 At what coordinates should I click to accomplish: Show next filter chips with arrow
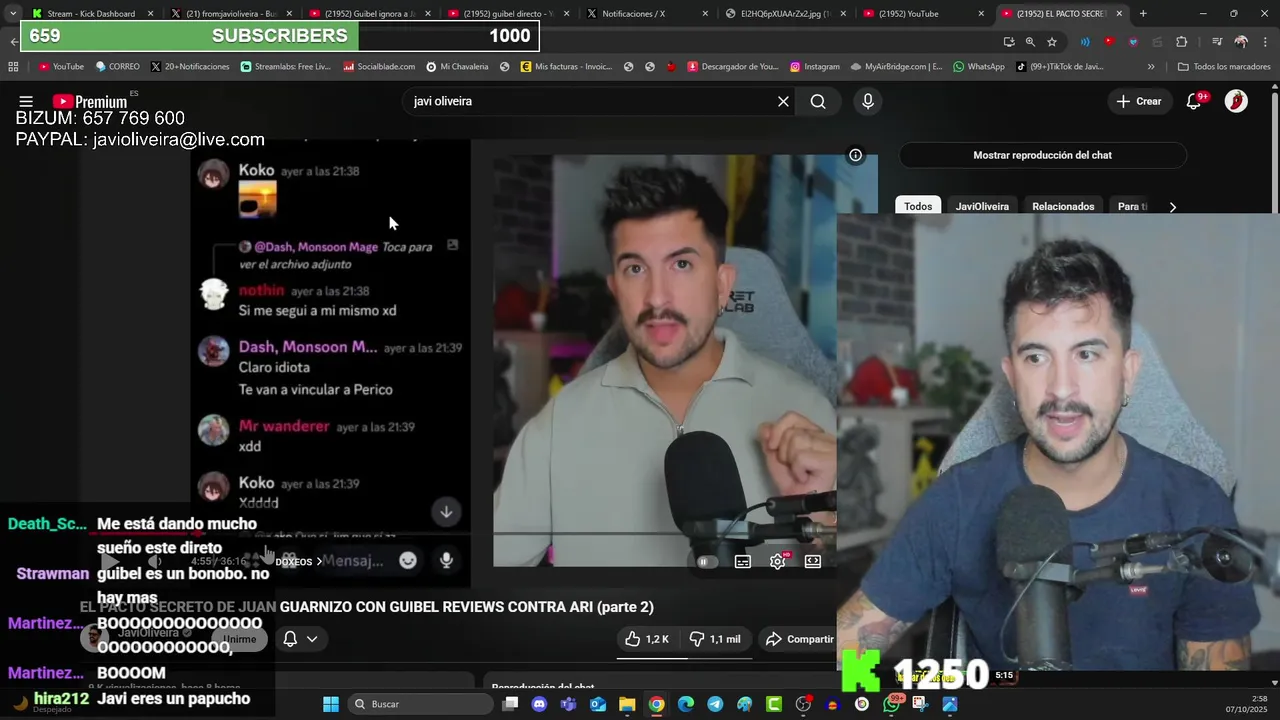pyautogui.click(x=1172, y=207)
